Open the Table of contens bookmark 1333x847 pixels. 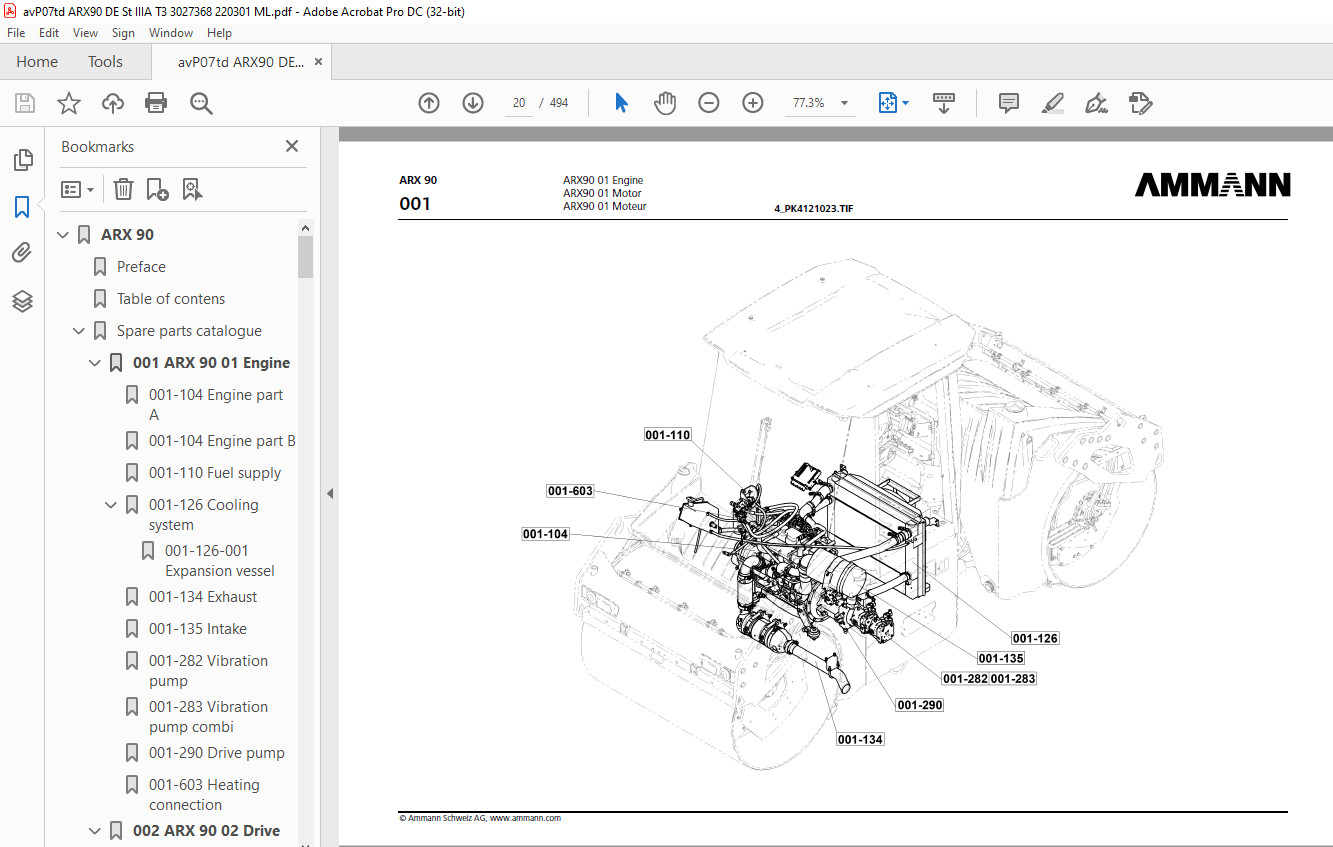pyautogui.click(x=171, y=299)
